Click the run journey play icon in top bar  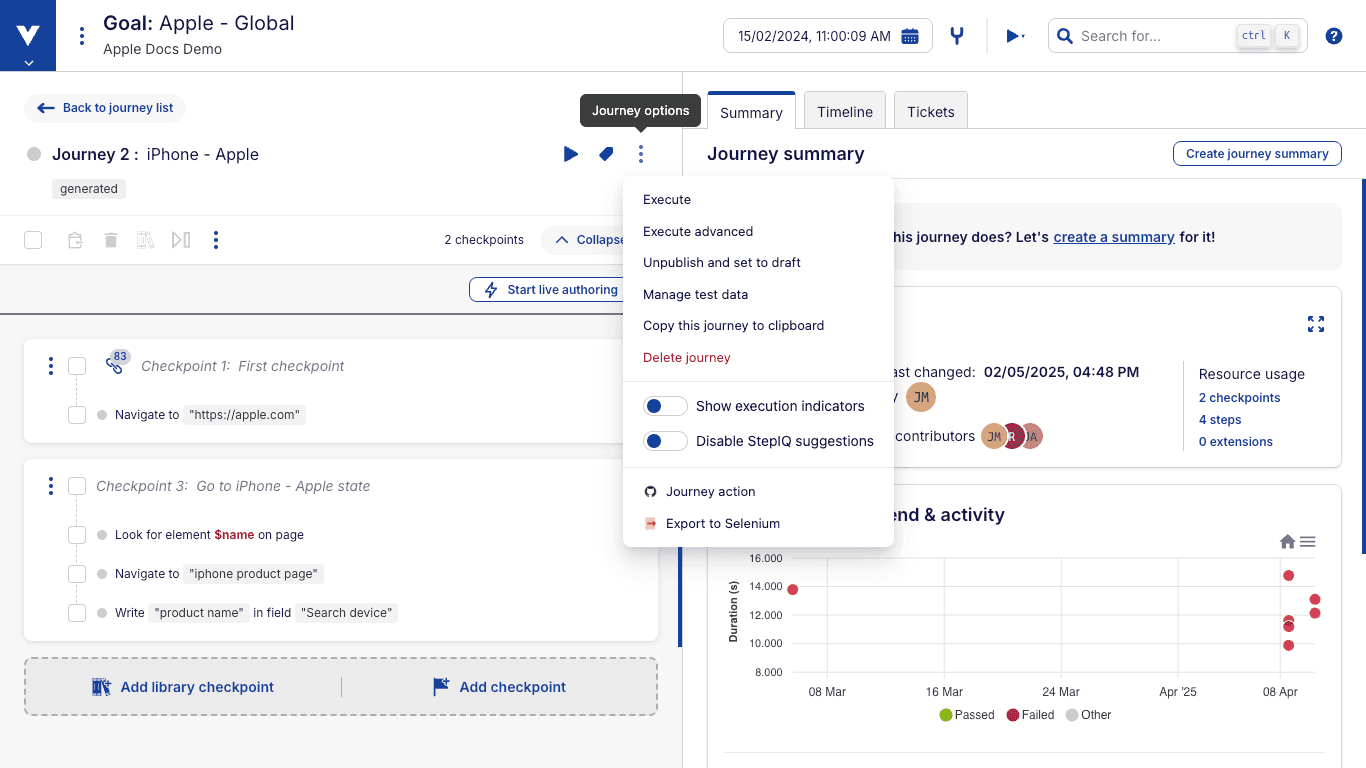tap(1013, 35)
